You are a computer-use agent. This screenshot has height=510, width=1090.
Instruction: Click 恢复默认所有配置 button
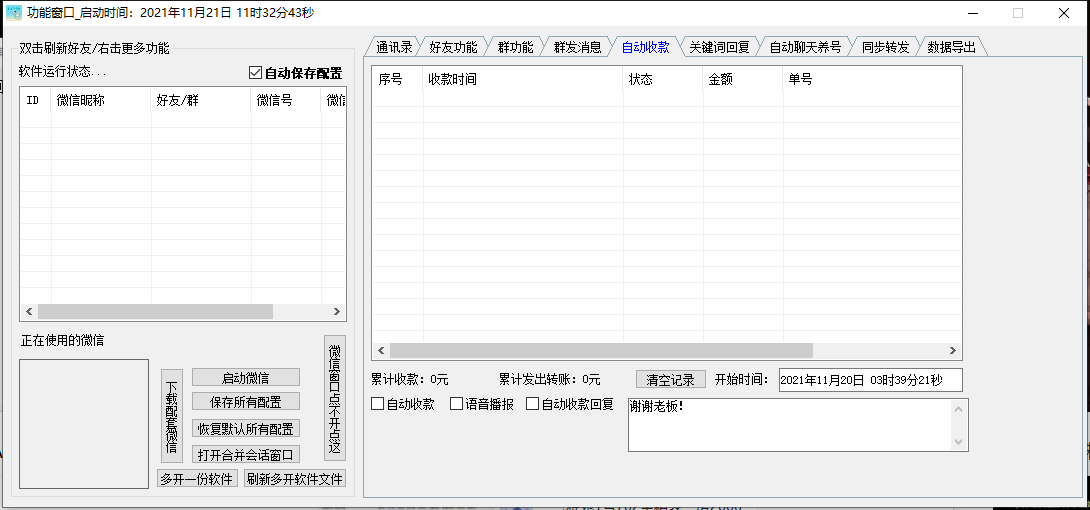[x=245, y=428]
